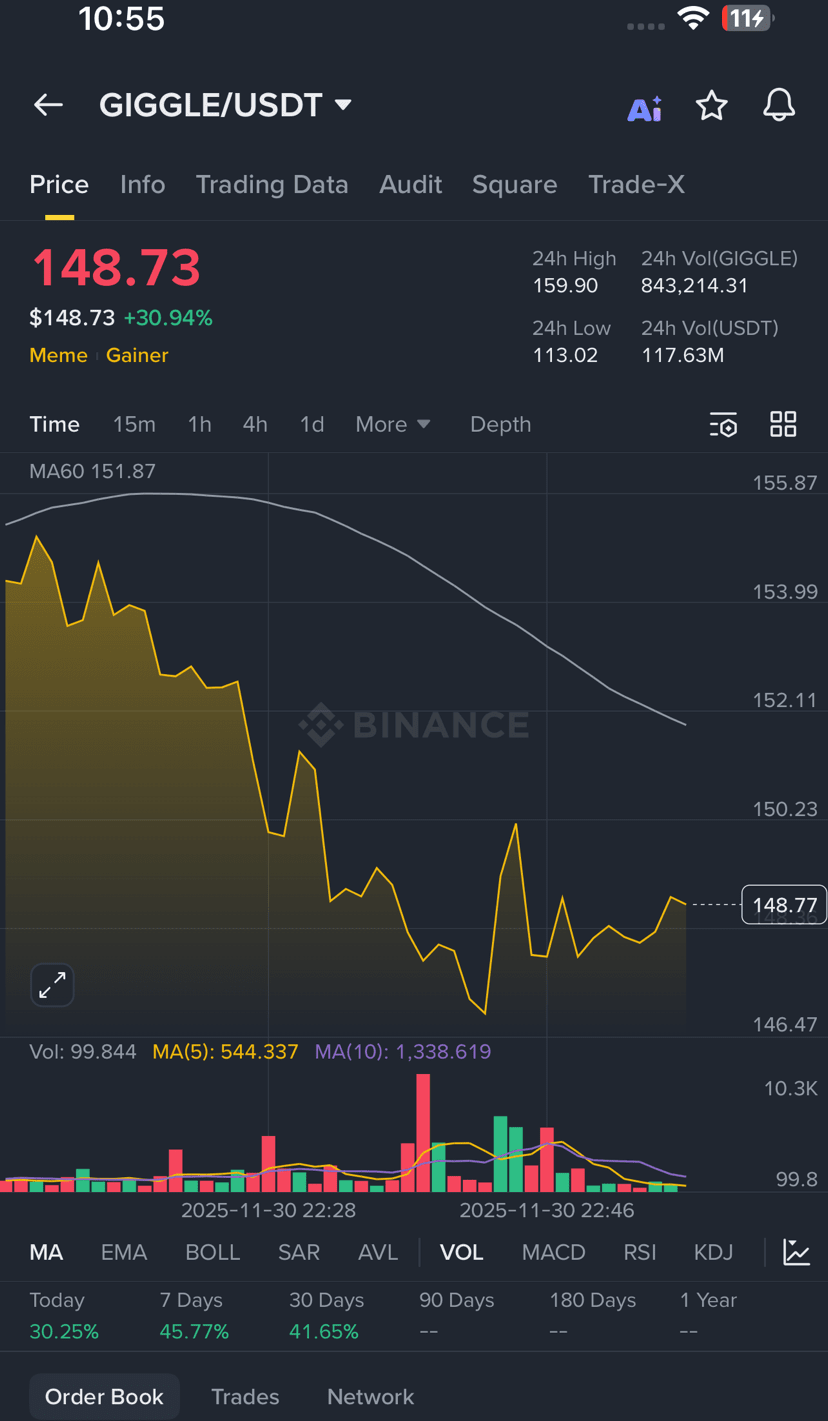Viewport: 828px width, 1421px height.
Task: Open the Order Book section
Action: [x=104, y=1397]
